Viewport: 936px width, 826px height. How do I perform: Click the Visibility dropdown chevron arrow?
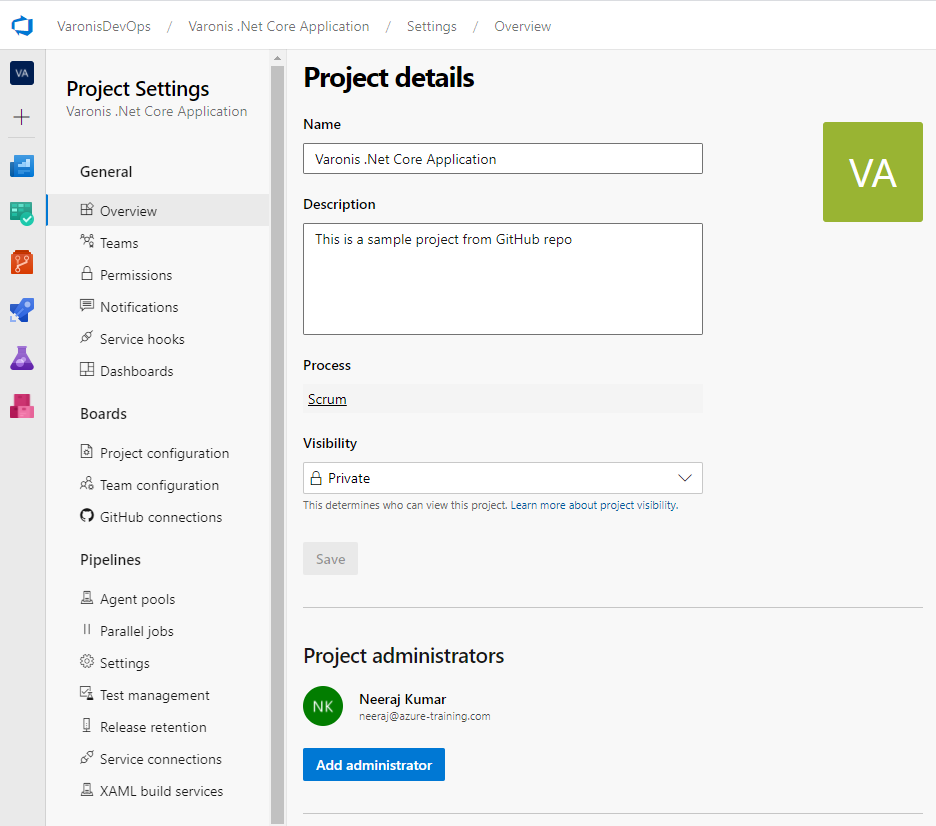(x=685, y=478)
